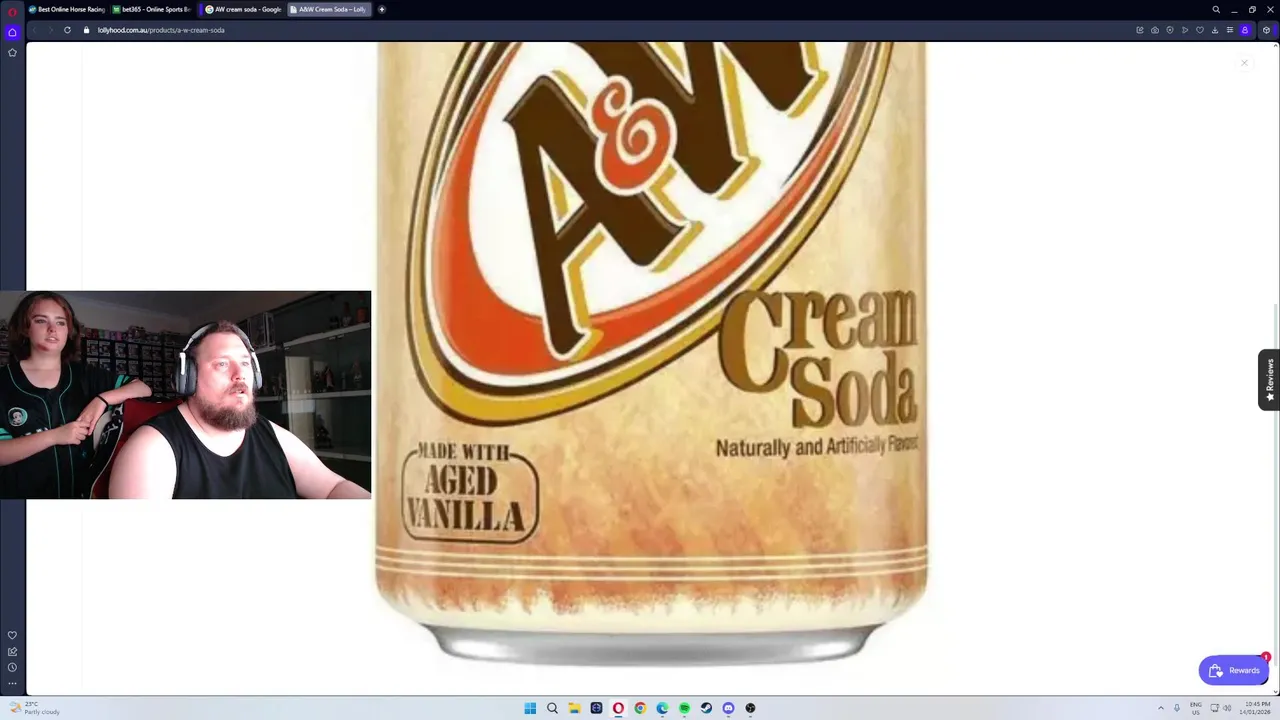This screenshot has height=720, width=1280.
Task: Take a snapshot with camera icon
Action: [1155, 30]
